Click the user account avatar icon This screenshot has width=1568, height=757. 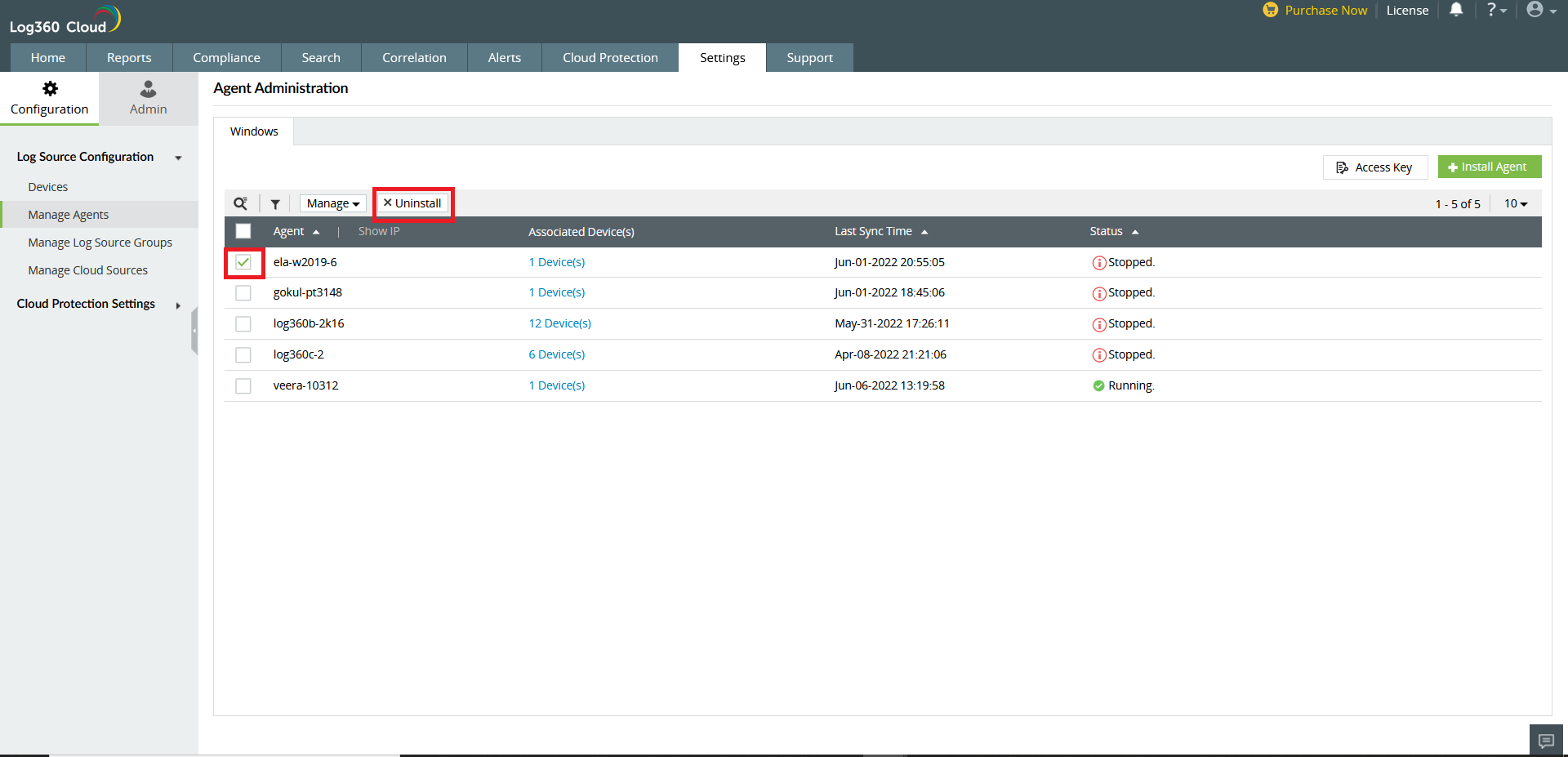[x=1535, y=10]
